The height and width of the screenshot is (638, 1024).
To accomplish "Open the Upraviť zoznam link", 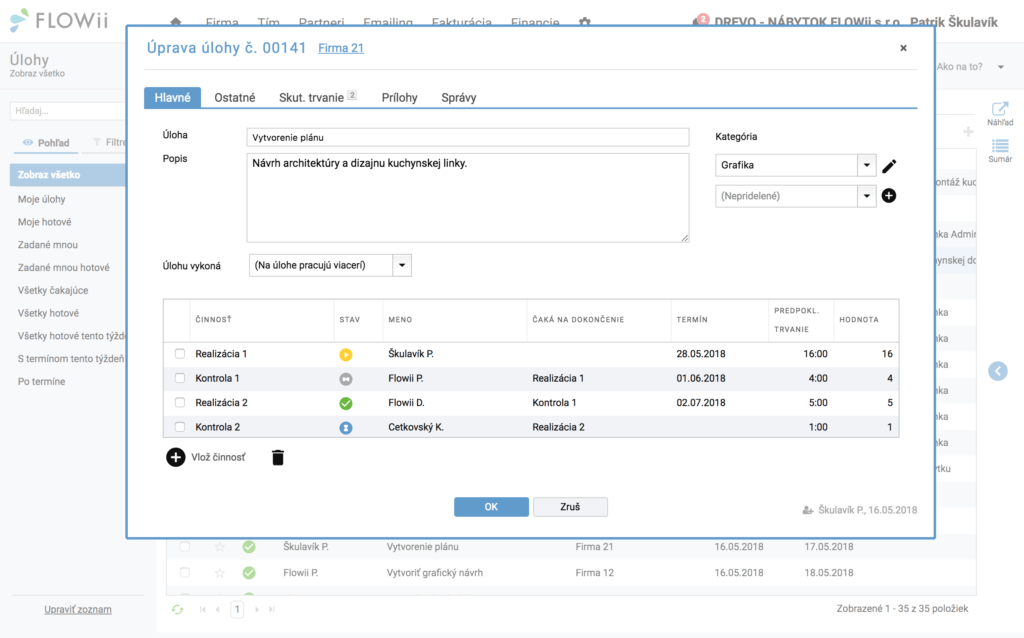I will click(78, 609).
